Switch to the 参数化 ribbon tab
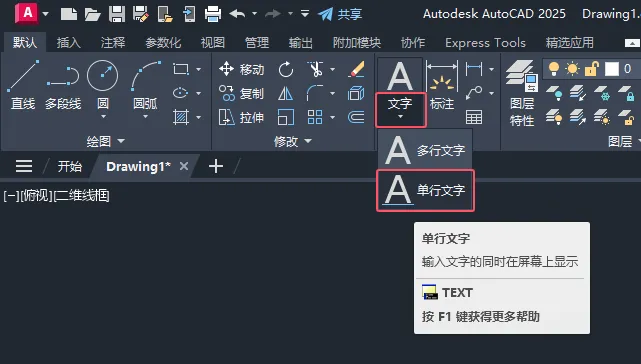The image size is (641, 364). [x=163, y=43]
